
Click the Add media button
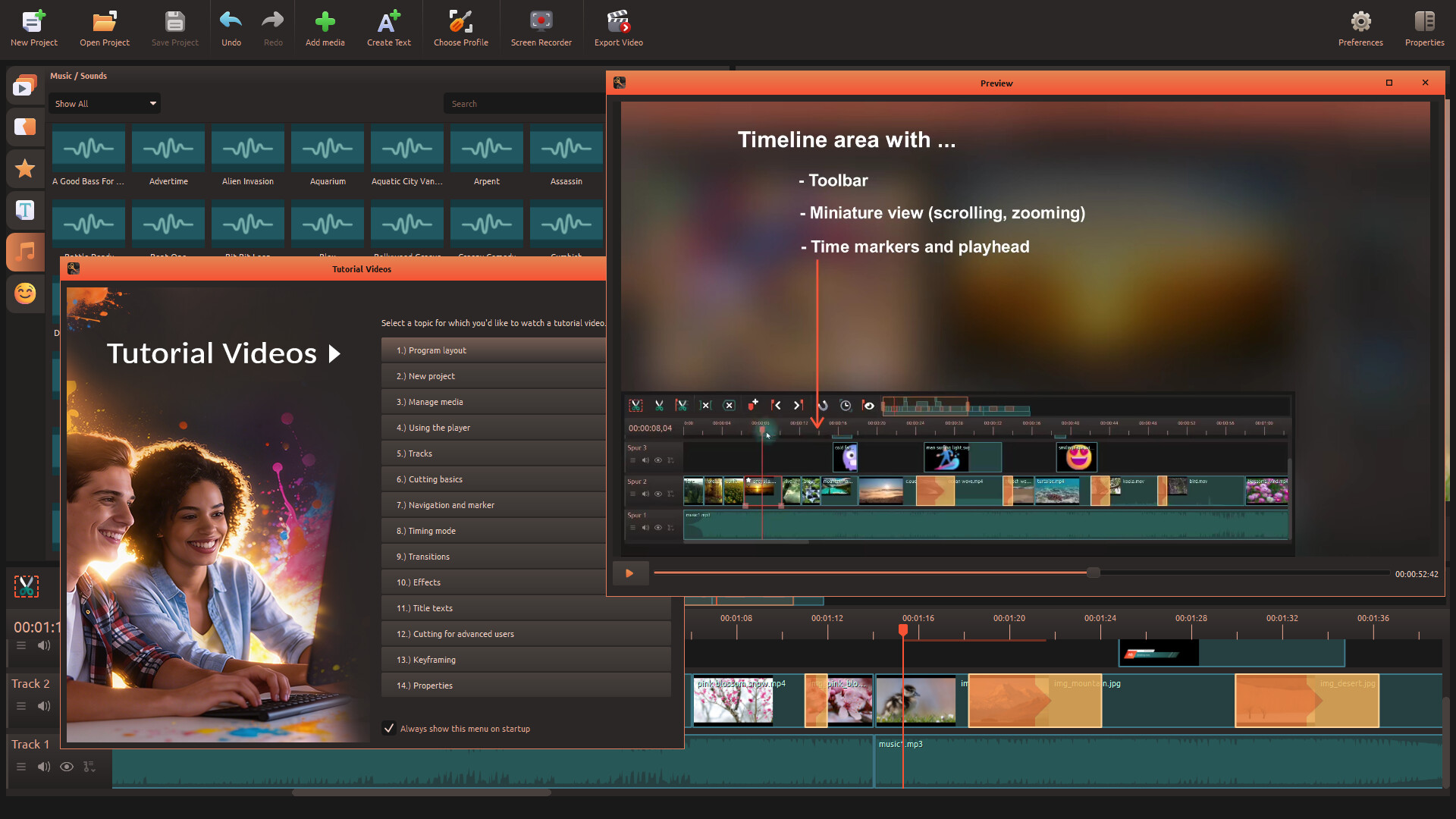point(325,23)
